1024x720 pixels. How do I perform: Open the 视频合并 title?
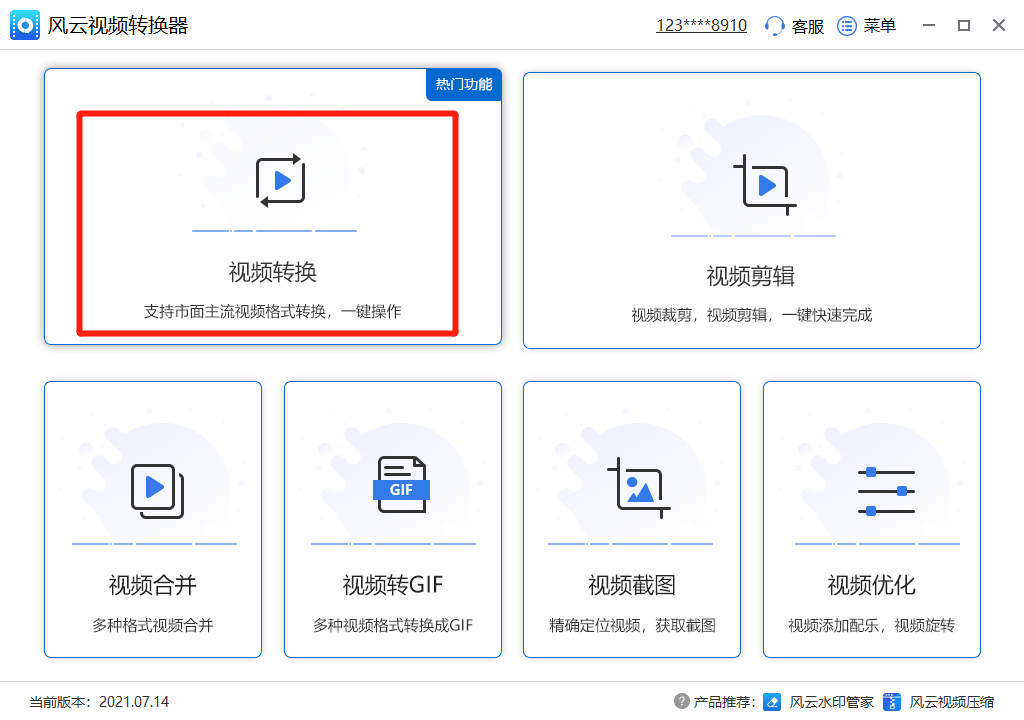click(152, 585)
